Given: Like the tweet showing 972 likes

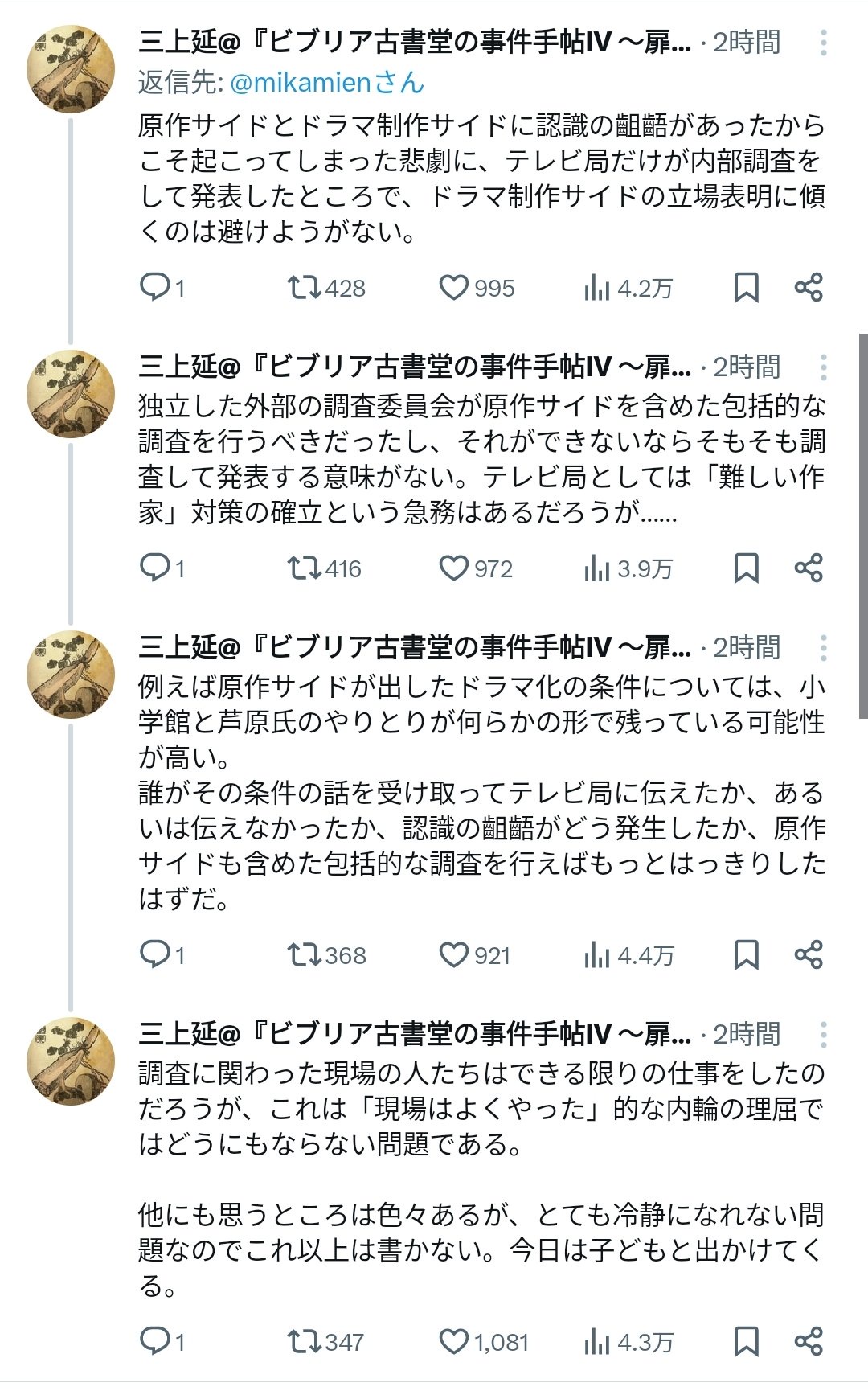Looking at the screenshot, I should (453, 568).
